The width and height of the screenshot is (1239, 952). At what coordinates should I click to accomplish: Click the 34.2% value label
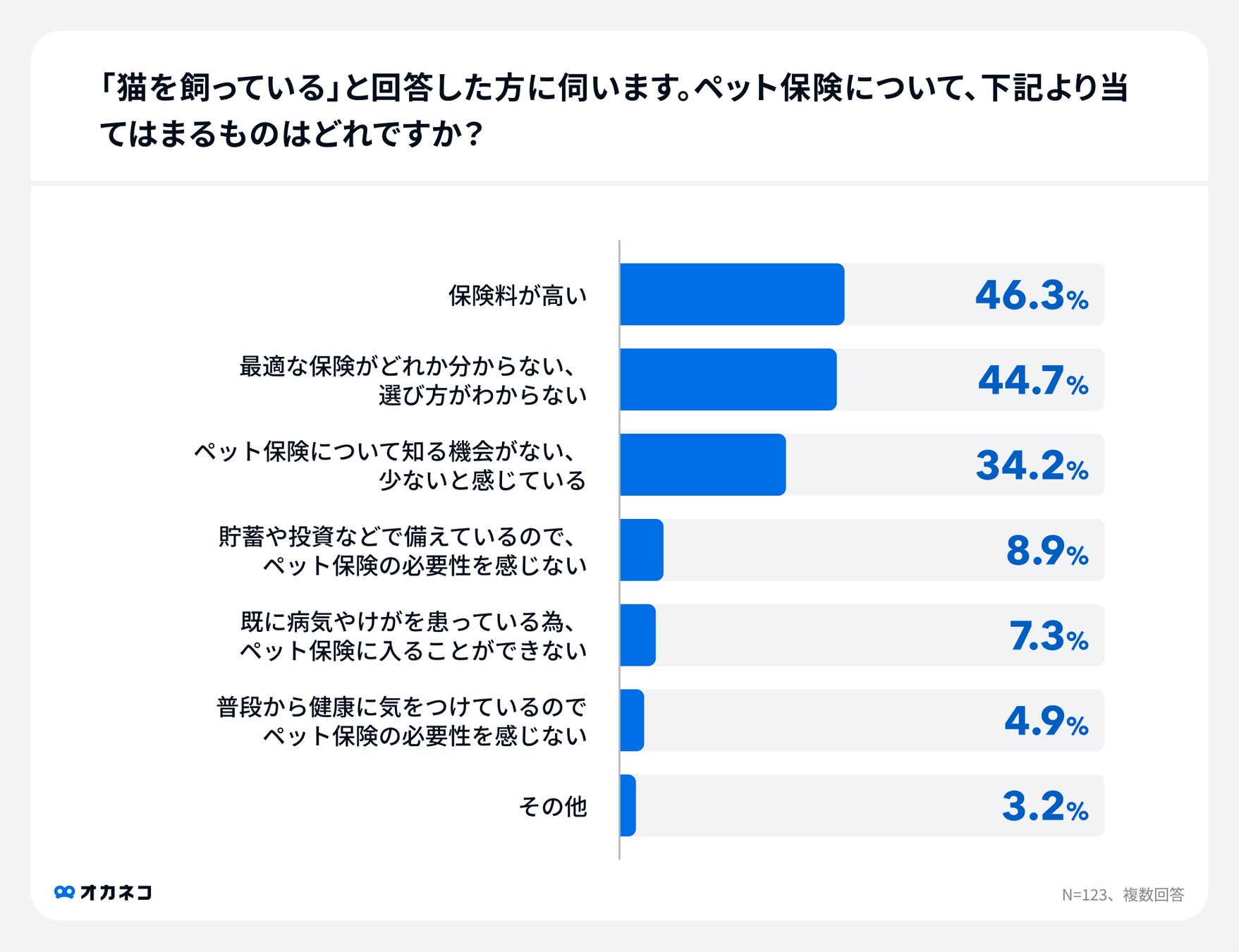pos(1032,465)
